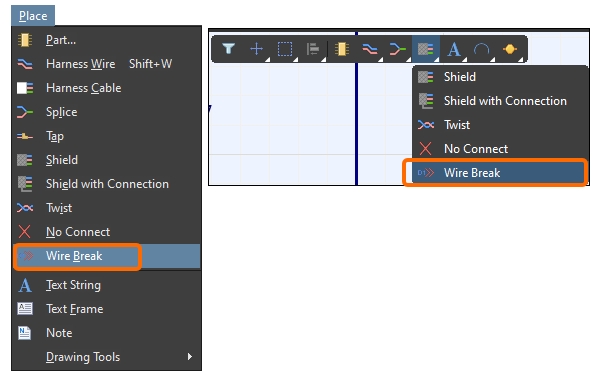The width and height of the screenshot is (597, 378).
Task: Click the splice toolbar icon
Action: [x=397, y=49]
